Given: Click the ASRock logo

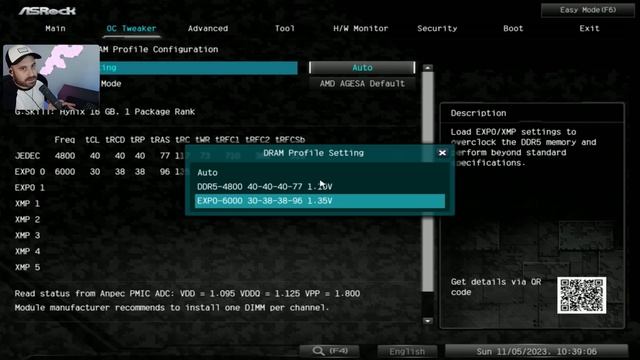Looking at the screenshot, I should (47, 11).
